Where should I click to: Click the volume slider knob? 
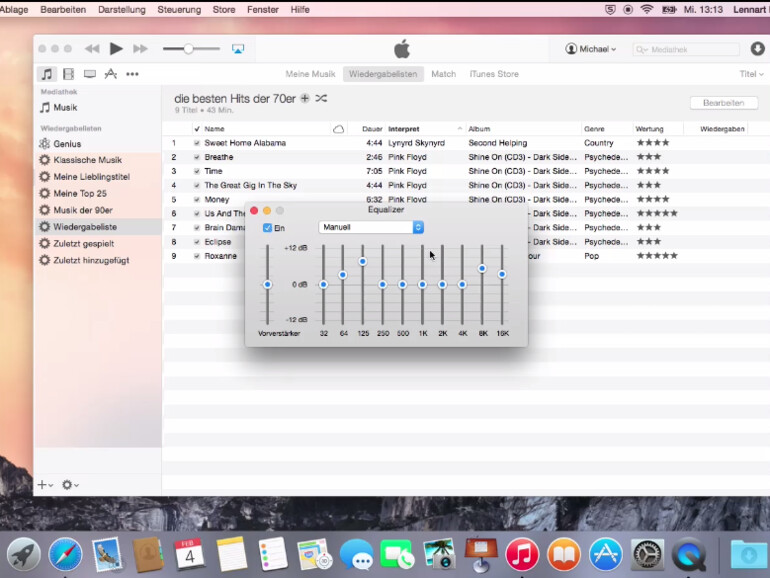188,49
